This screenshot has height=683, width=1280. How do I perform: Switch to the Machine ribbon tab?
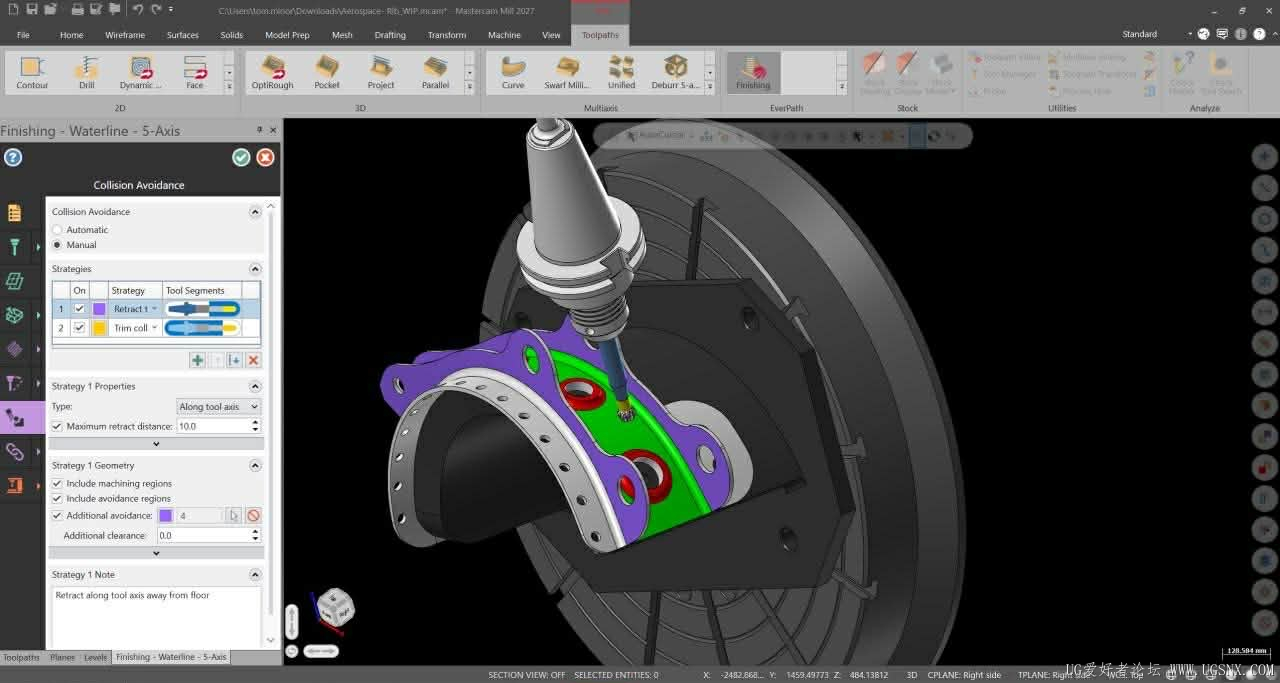pyautogui.click(x=504, y=35)
